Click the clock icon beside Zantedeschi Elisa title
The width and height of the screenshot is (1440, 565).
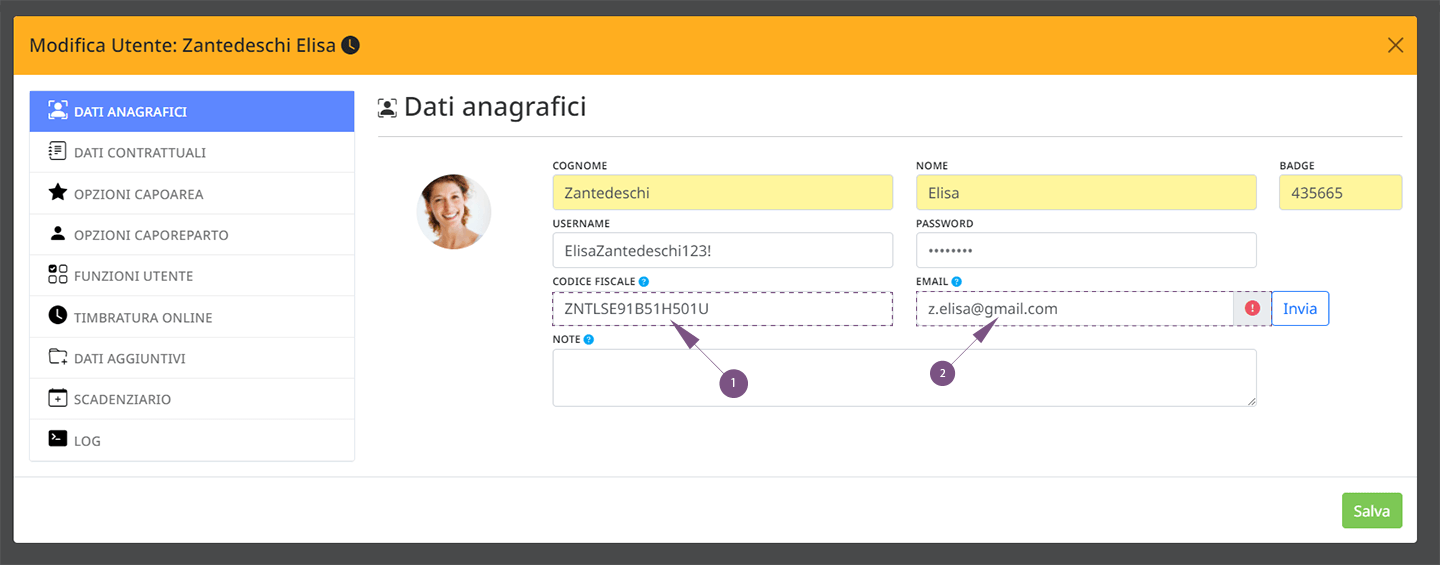[x=350, y=45]
